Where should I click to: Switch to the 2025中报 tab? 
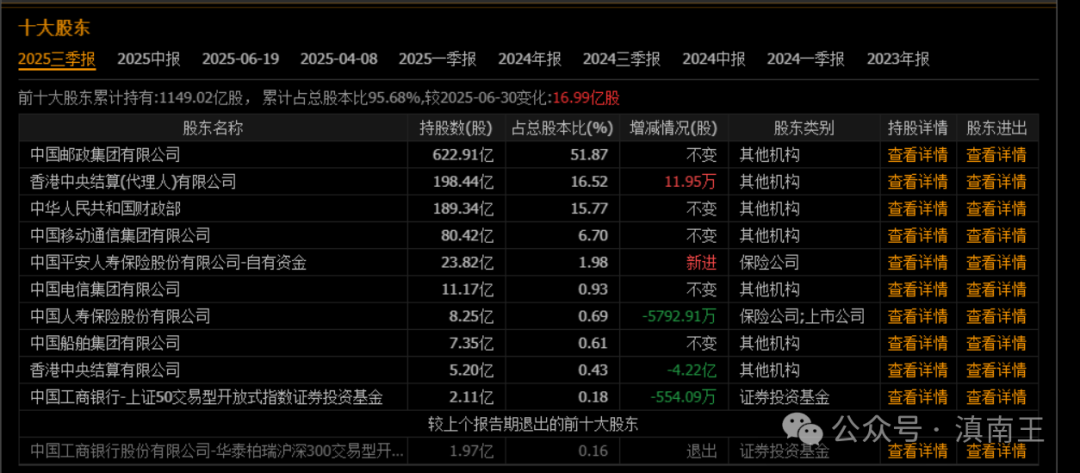click(x=149, y=59)
